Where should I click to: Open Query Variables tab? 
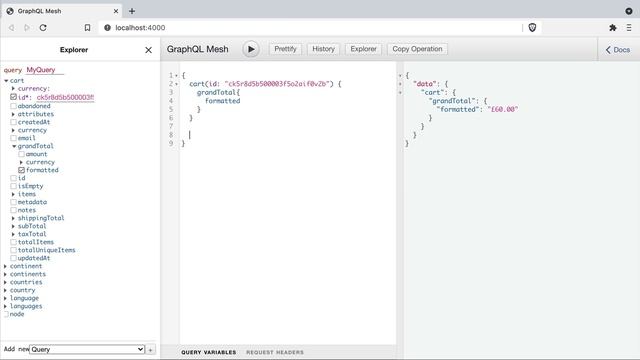click(x=209, y=352)
